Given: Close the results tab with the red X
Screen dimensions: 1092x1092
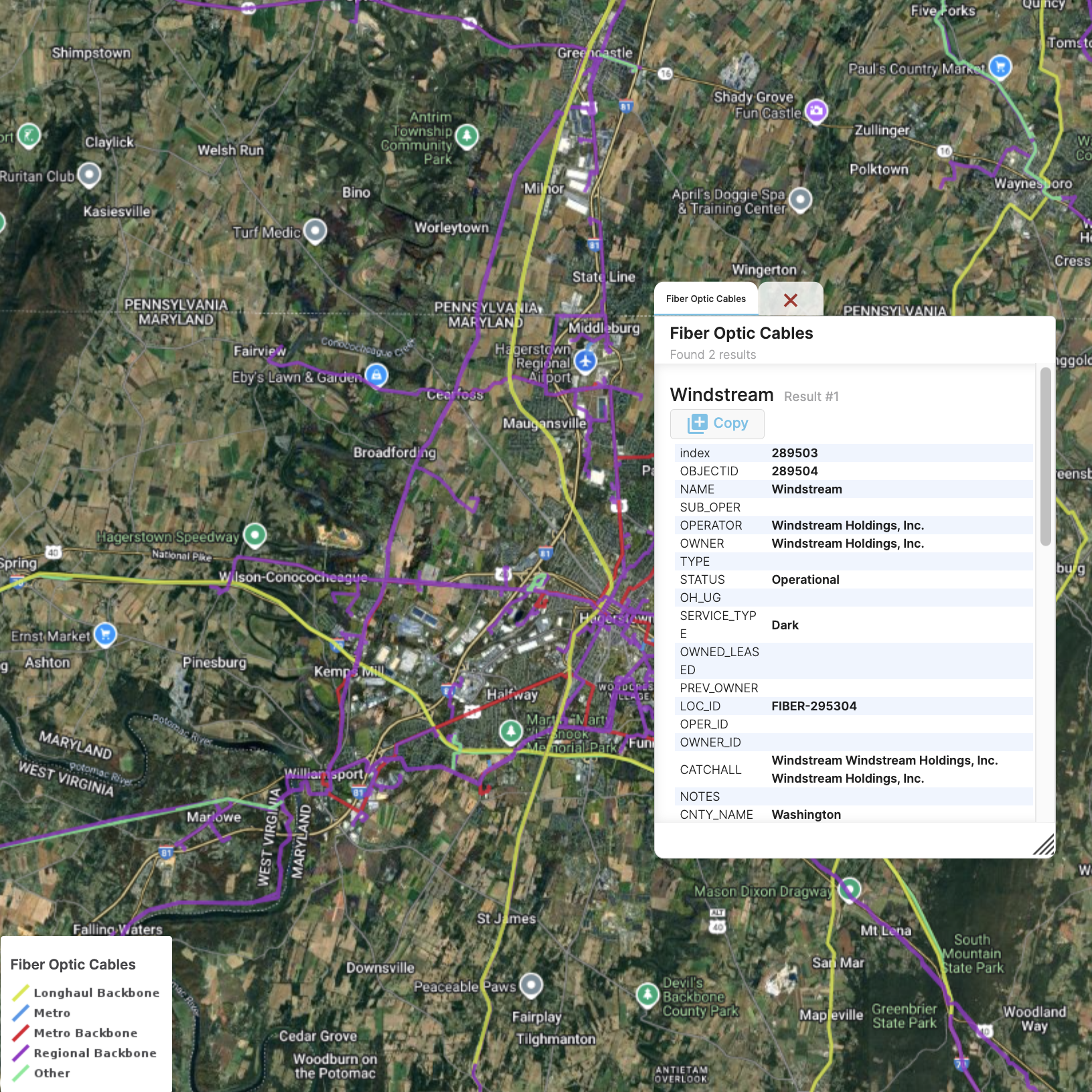Looking at the screenshot, I should 792,301.
